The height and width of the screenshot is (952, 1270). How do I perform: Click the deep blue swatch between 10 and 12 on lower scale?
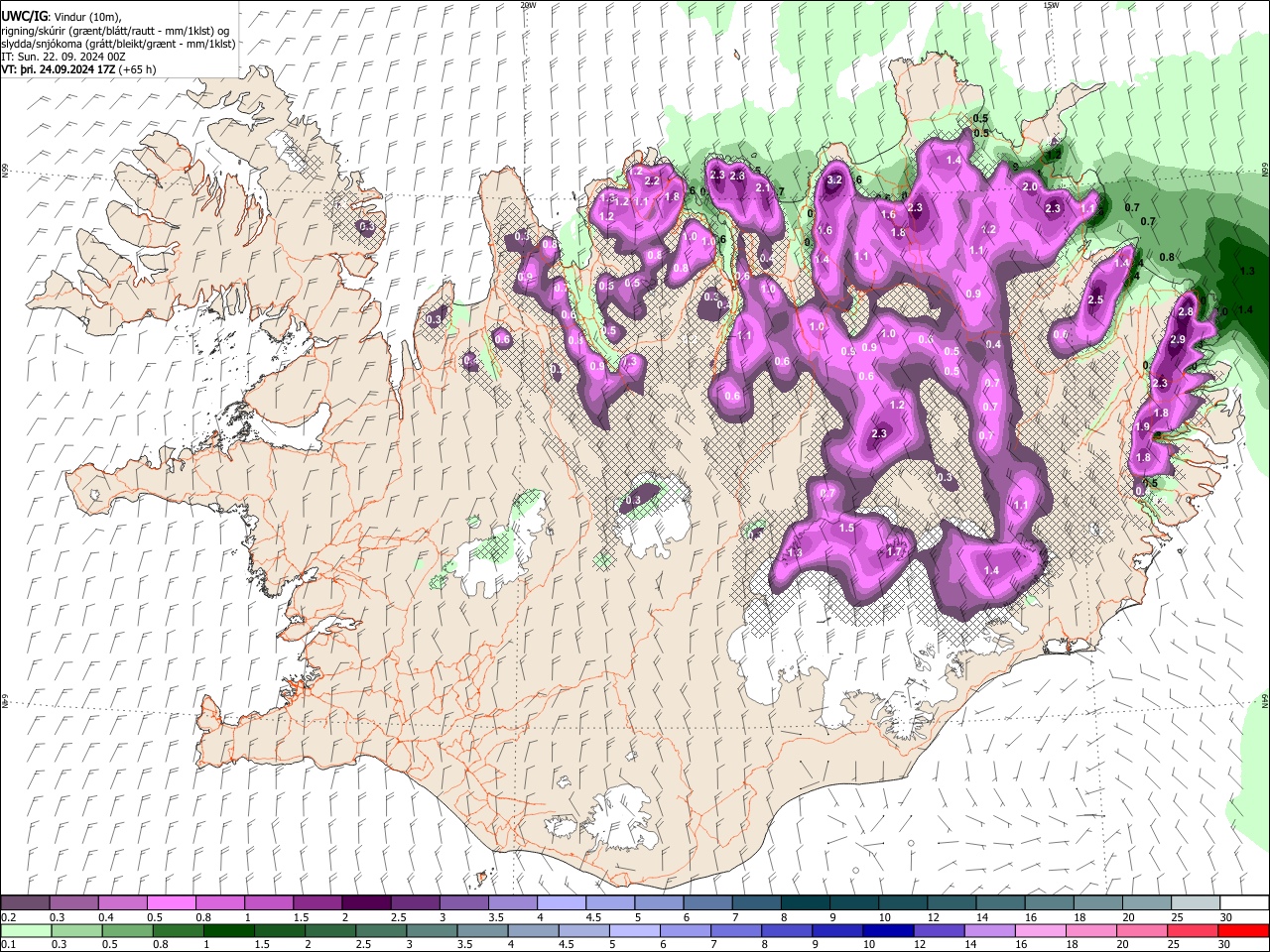(x=889, y=930)
